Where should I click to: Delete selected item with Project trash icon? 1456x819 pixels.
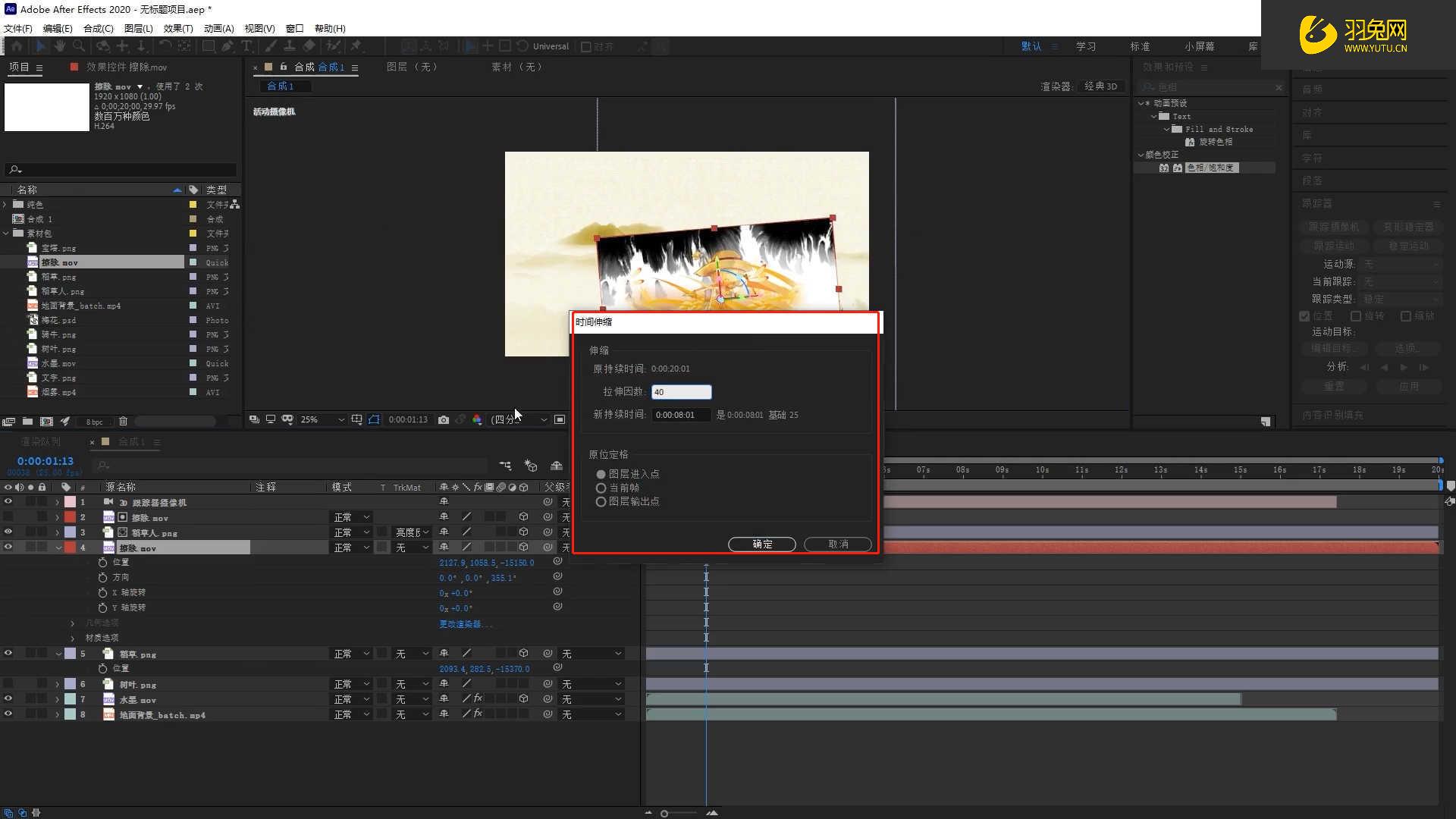[123, 422]
